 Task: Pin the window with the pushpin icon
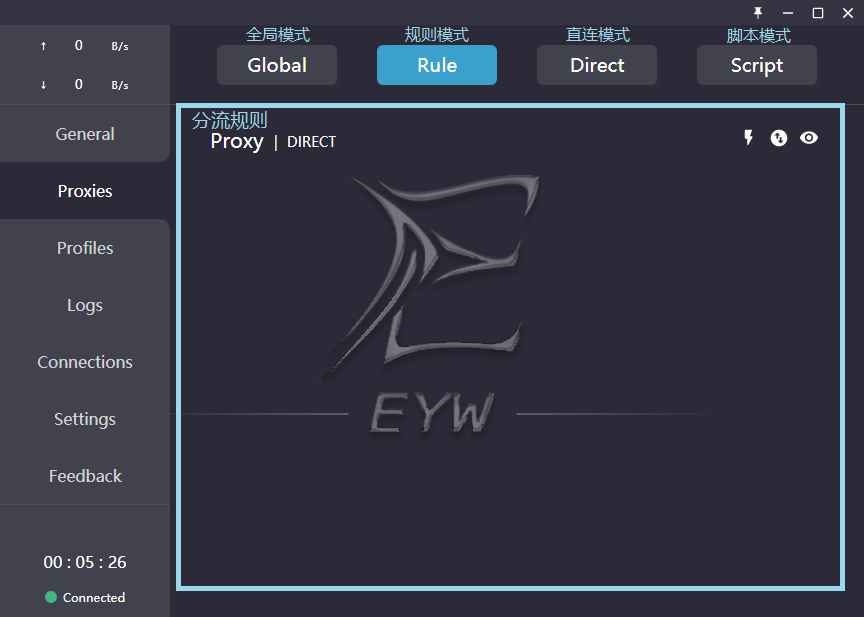coord(758,13)
